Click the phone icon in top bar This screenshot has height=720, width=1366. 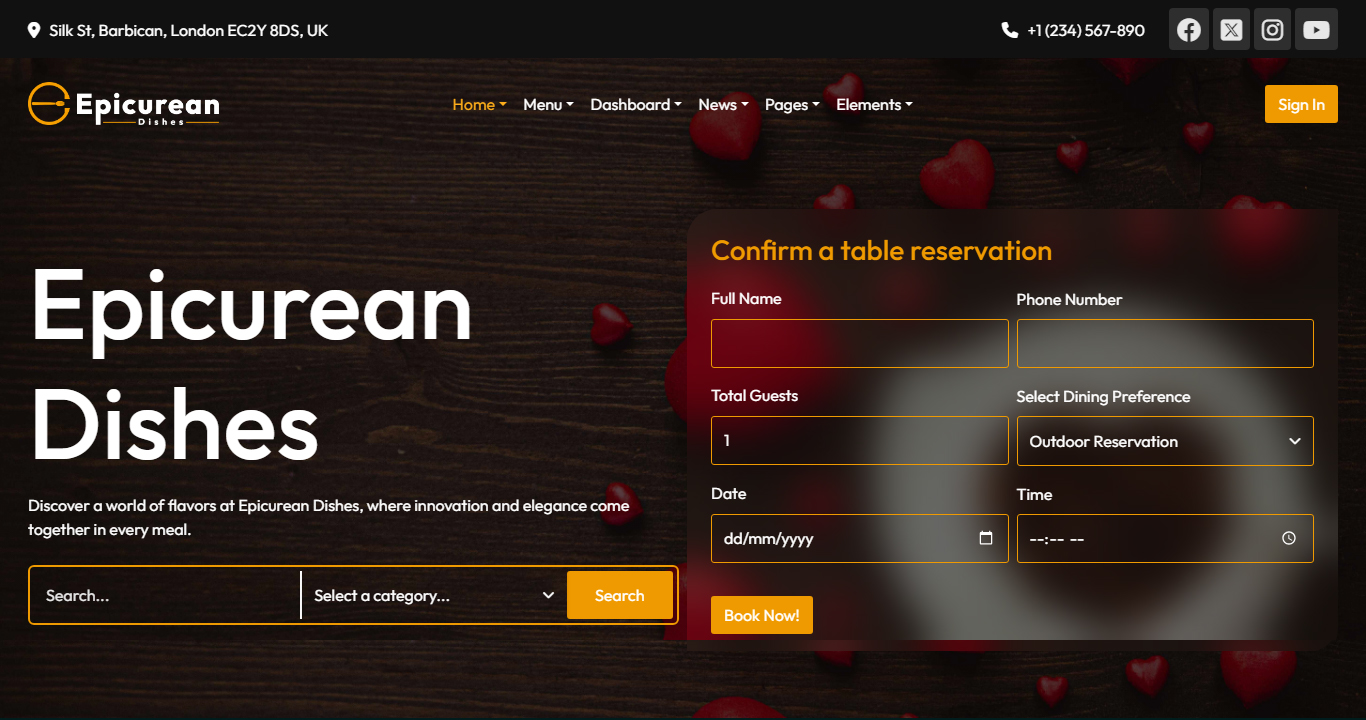[1010, 30]
